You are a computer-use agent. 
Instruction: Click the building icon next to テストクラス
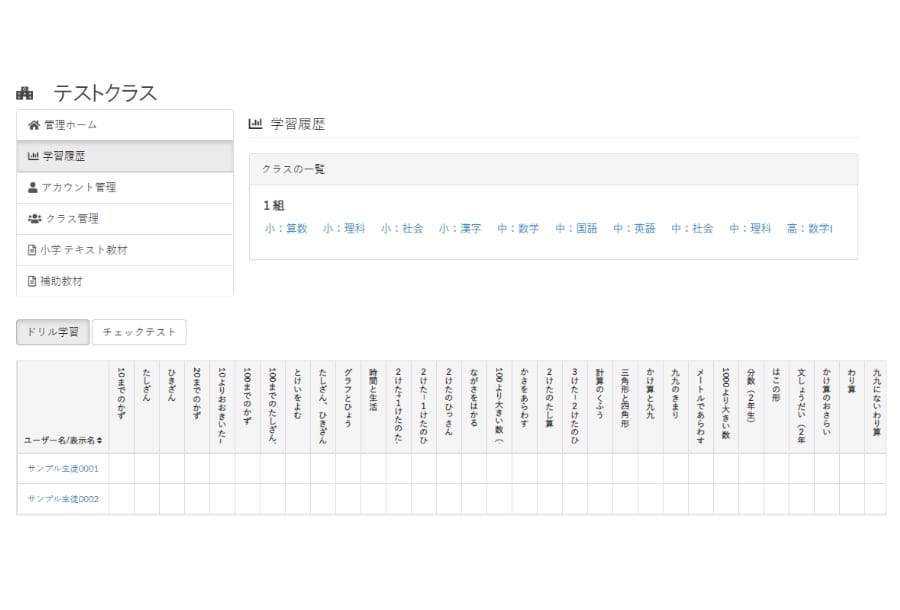(25, 94)
